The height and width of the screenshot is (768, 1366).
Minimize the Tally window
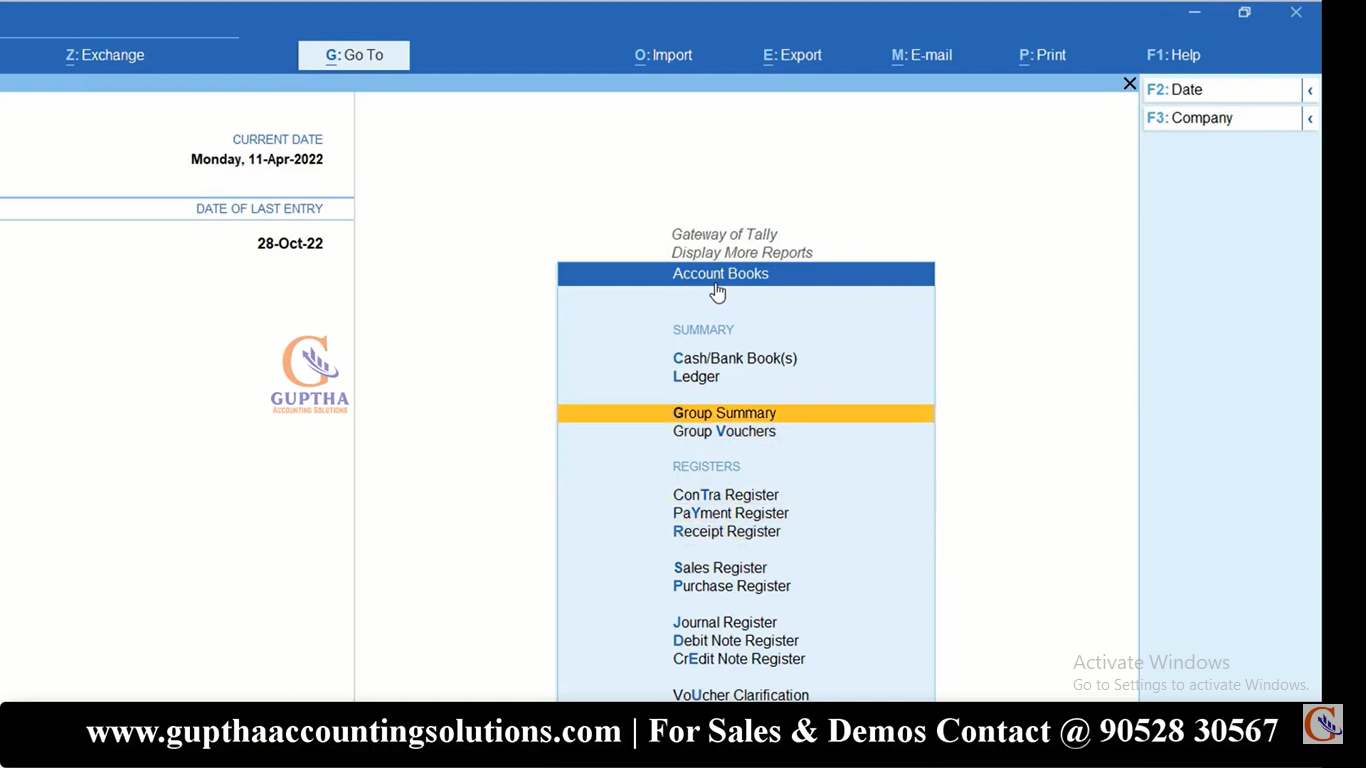pos(1194,12)
